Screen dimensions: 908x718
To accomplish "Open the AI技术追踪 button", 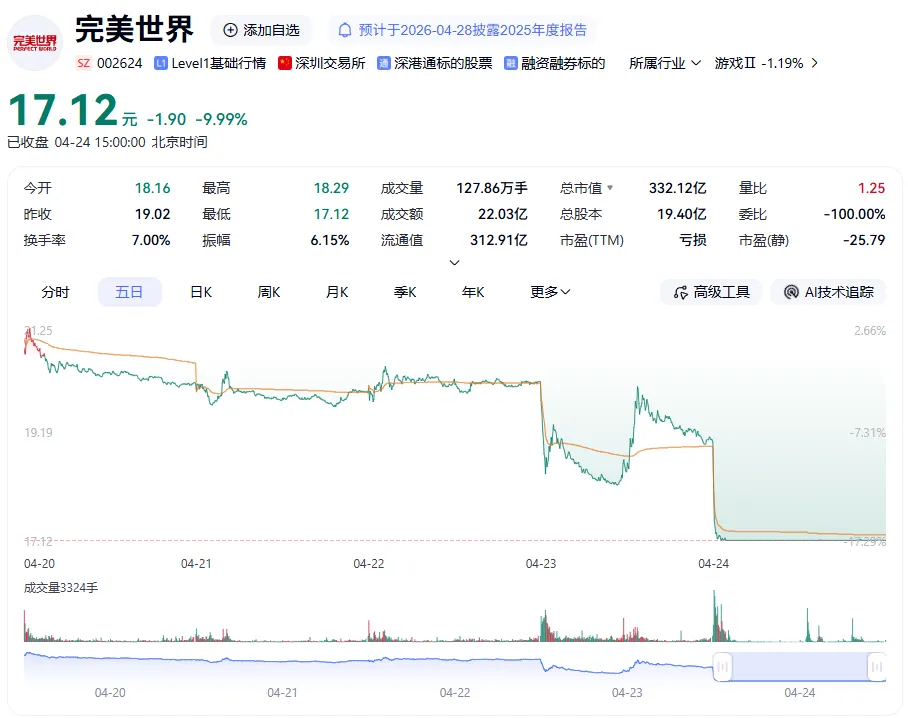I will pyautogui.click(x=828, y=292).
